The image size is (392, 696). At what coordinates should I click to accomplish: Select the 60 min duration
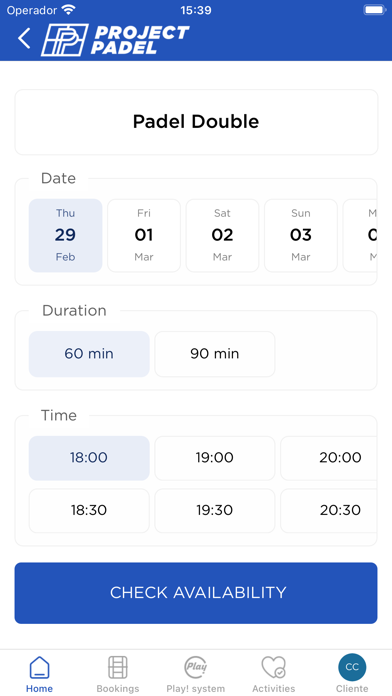pos(89,354)
